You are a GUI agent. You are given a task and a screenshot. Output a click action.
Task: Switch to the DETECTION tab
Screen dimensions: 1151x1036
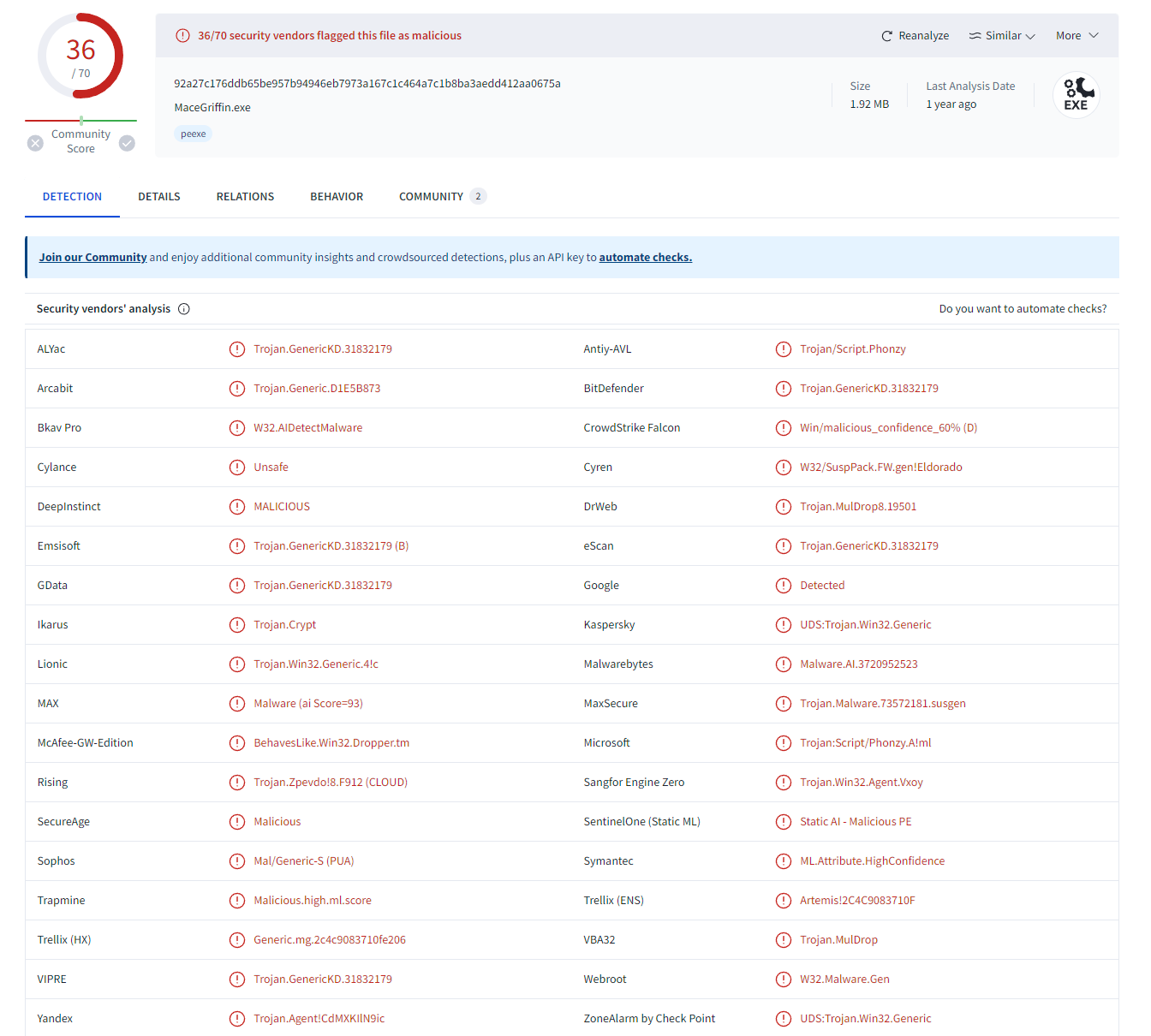click(x=72, y=197)
